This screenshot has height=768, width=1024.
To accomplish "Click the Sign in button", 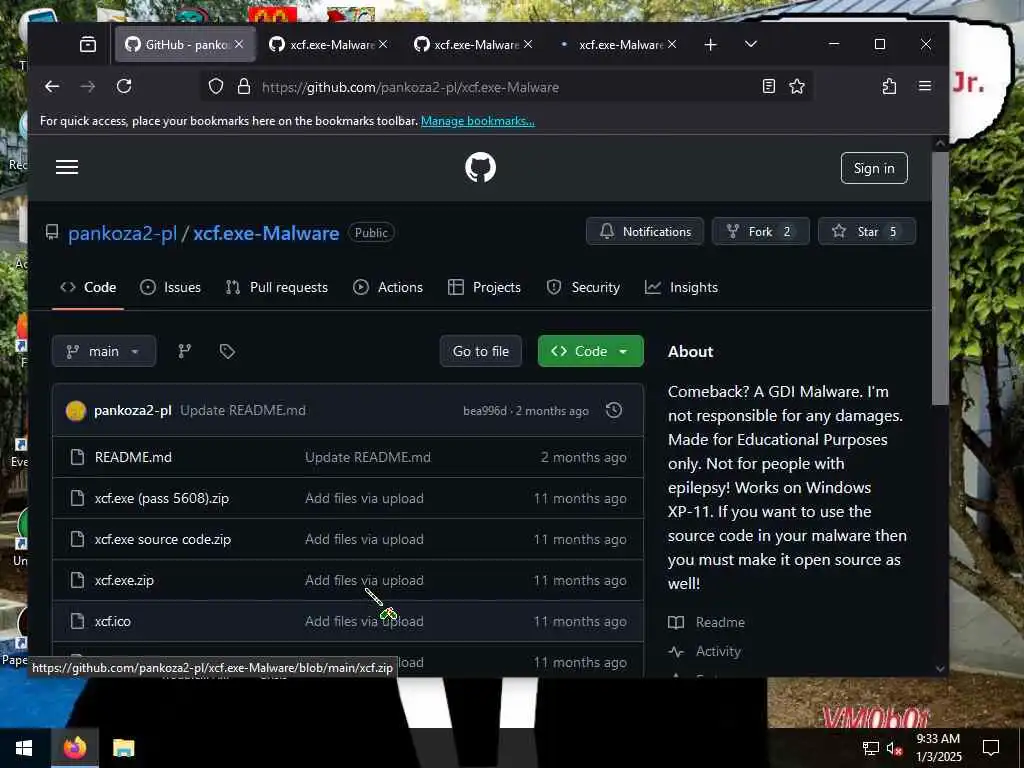I will 874,168.
